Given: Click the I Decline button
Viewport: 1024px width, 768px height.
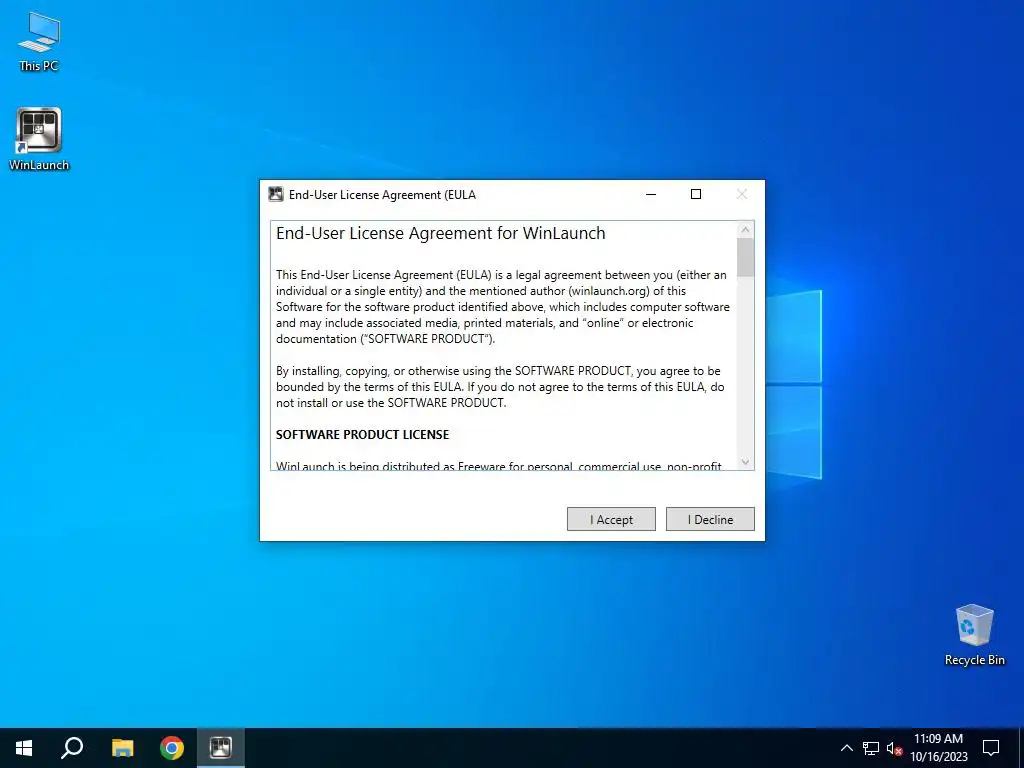Looking at the screenshot, I should click(710, 519).
